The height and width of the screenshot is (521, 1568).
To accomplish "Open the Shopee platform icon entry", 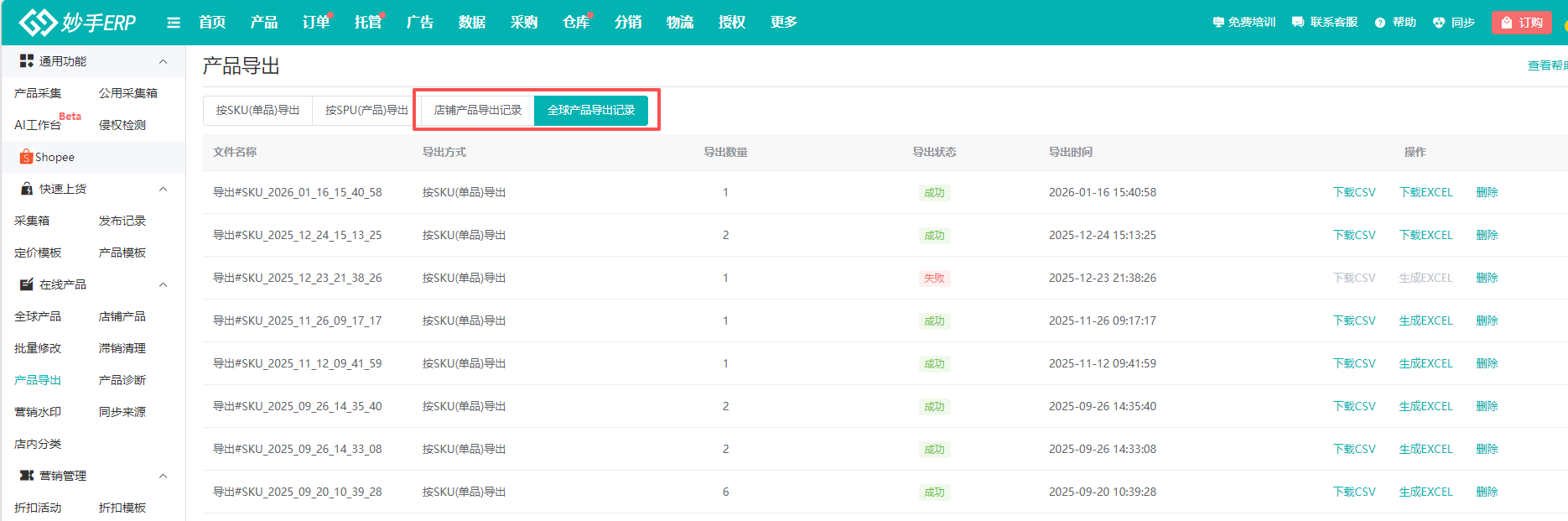I will tap(27, 157).
